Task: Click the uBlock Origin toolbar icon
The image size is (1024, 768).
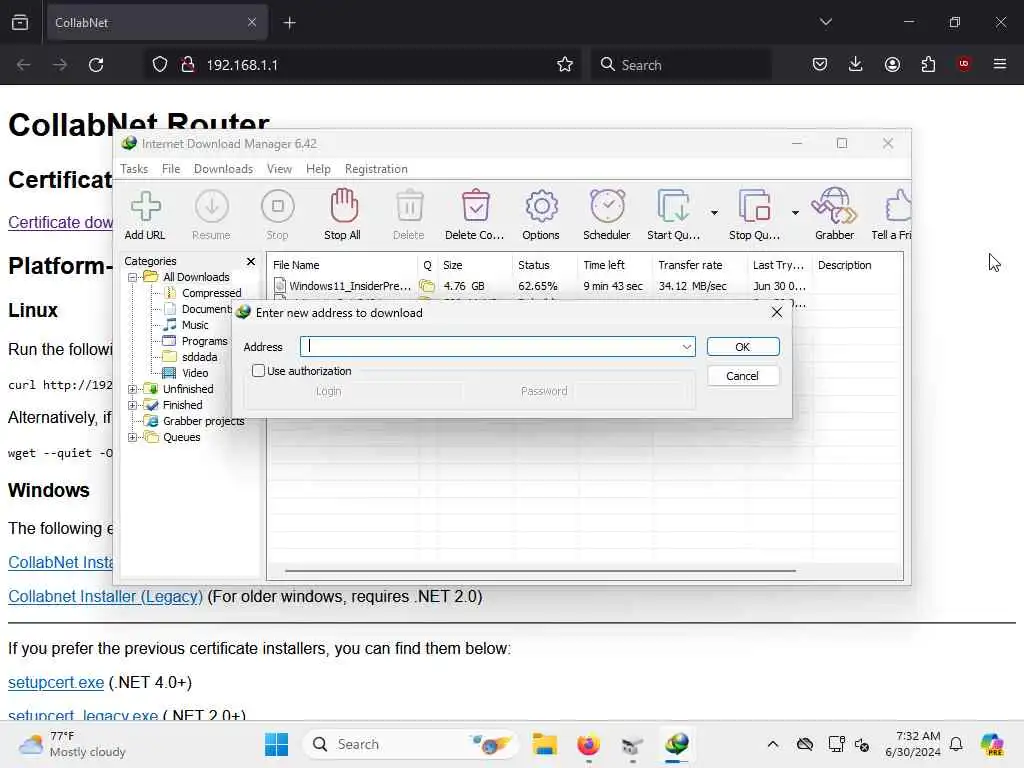Action: point(964,64)
